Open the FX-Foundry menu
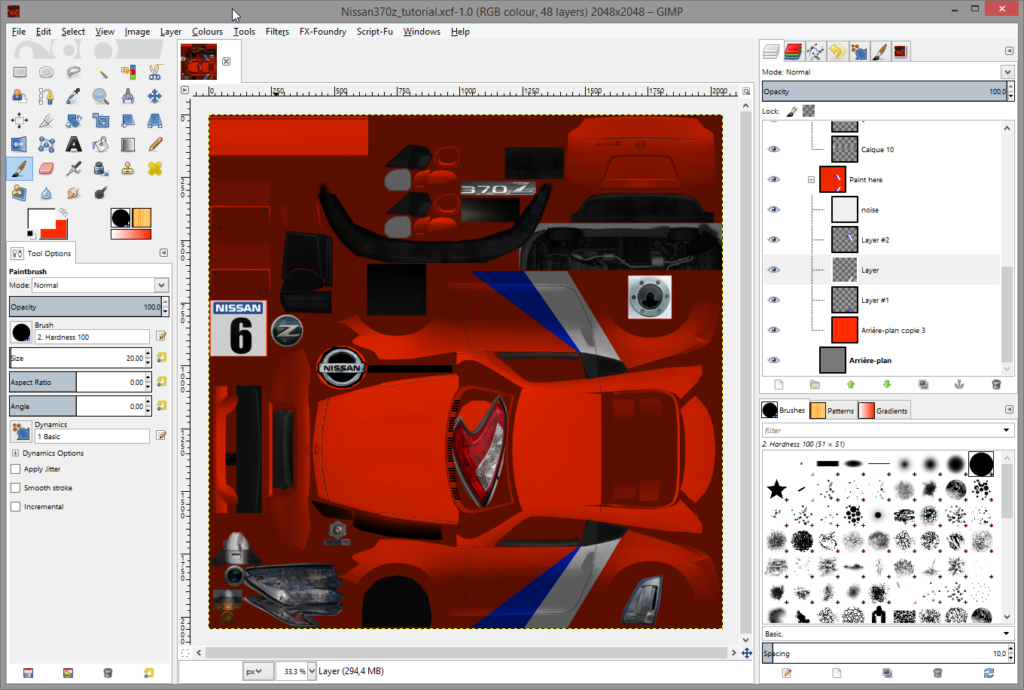The image size is (1024, 690). [323, 31]
